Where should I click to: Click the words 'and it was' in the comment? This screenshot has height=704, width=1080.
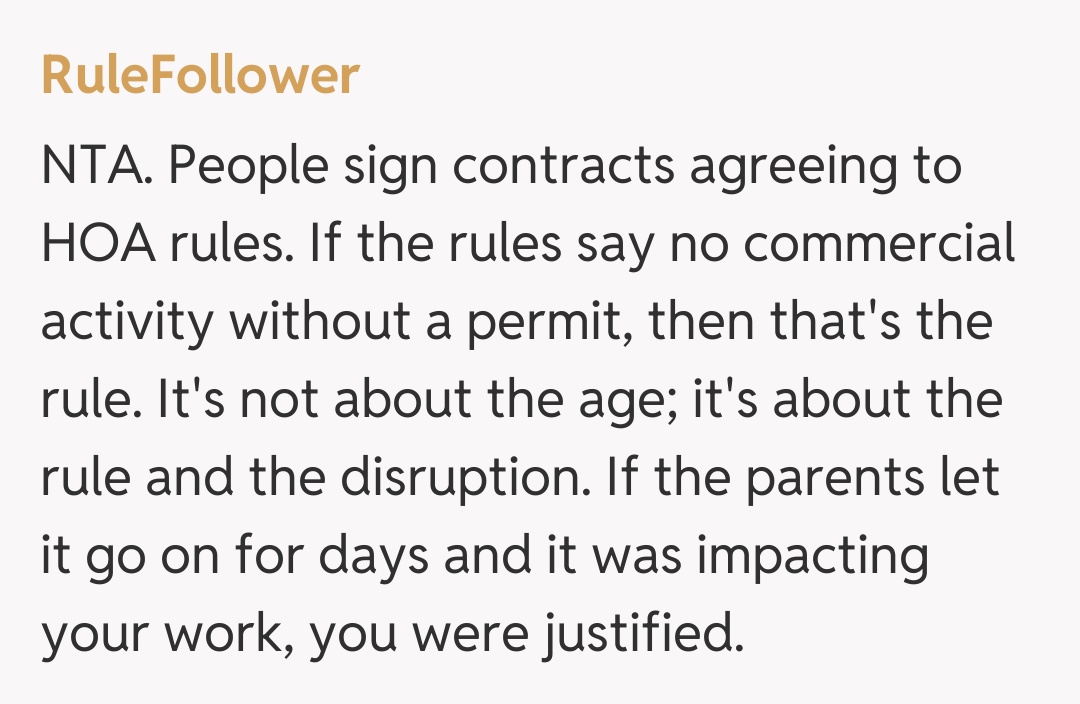(x=563, y=556)
